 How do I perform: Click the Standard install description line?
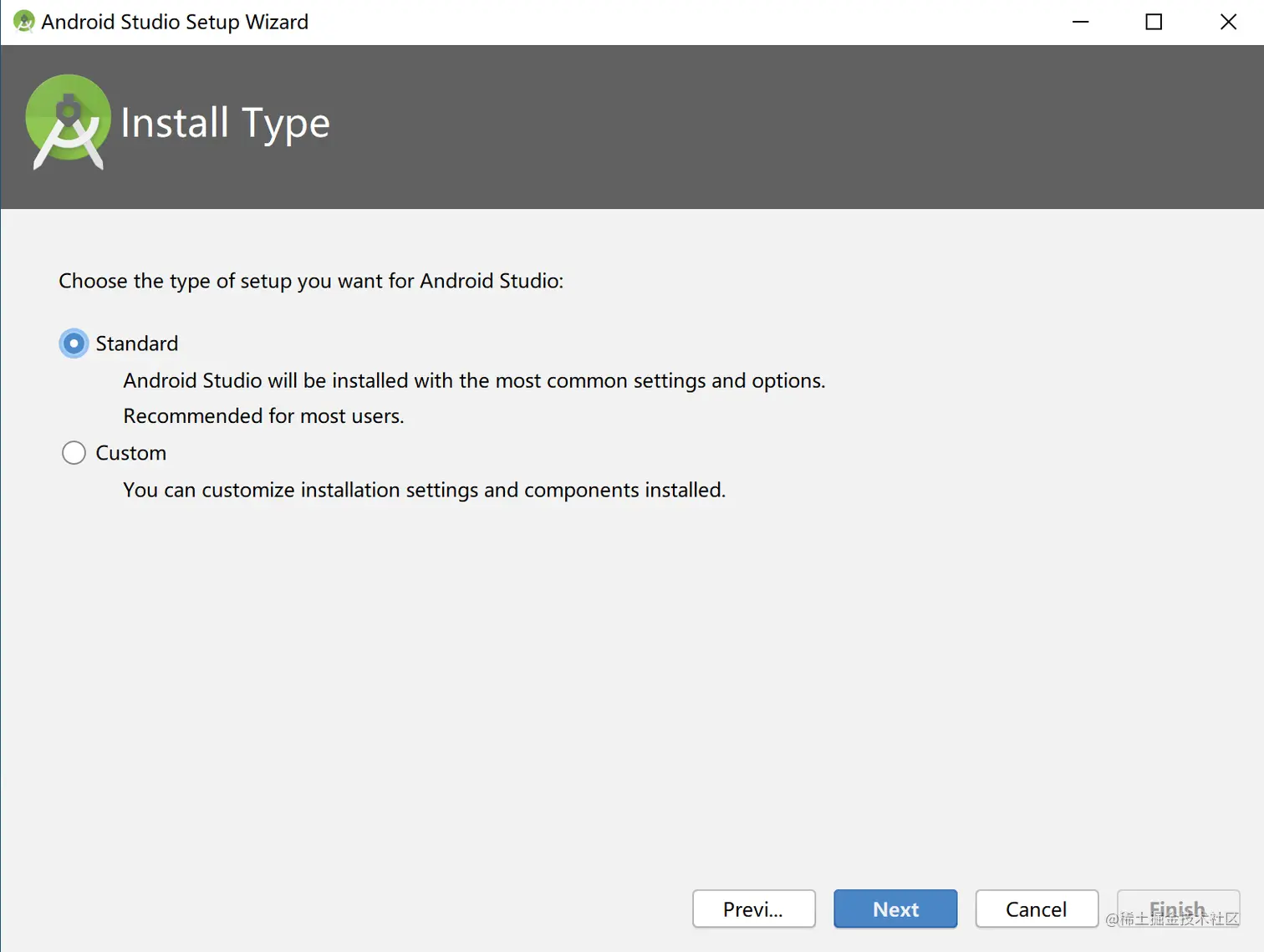[474, 380]
